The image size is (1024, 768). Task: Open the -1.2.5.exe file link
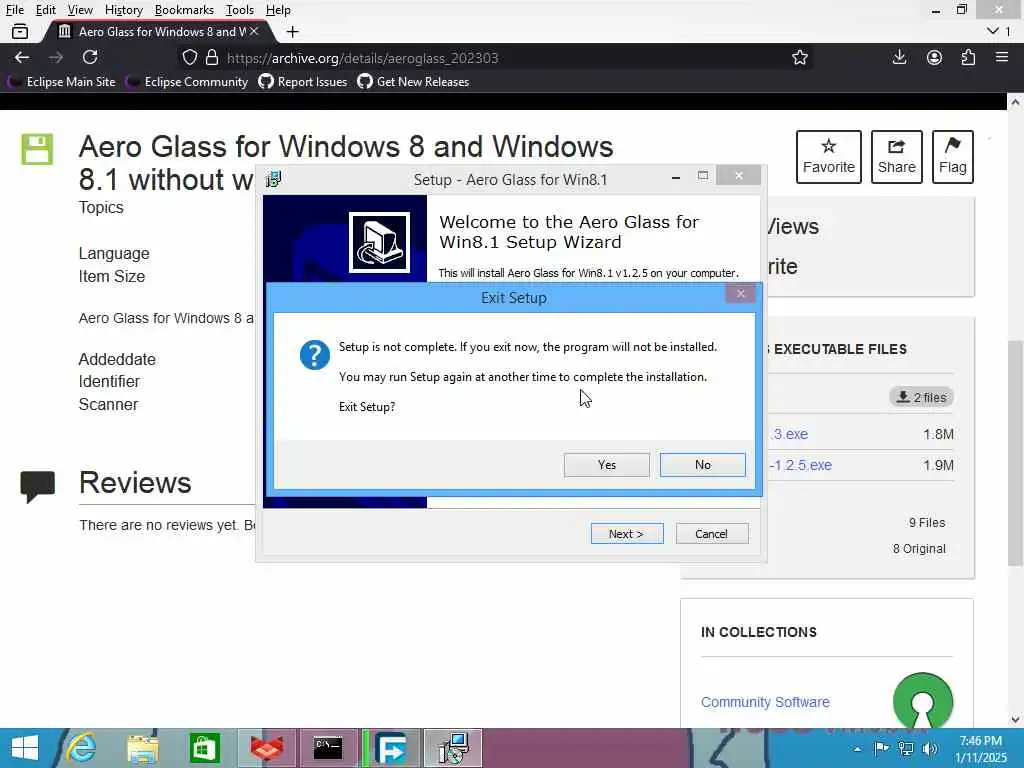pos(801,465)
